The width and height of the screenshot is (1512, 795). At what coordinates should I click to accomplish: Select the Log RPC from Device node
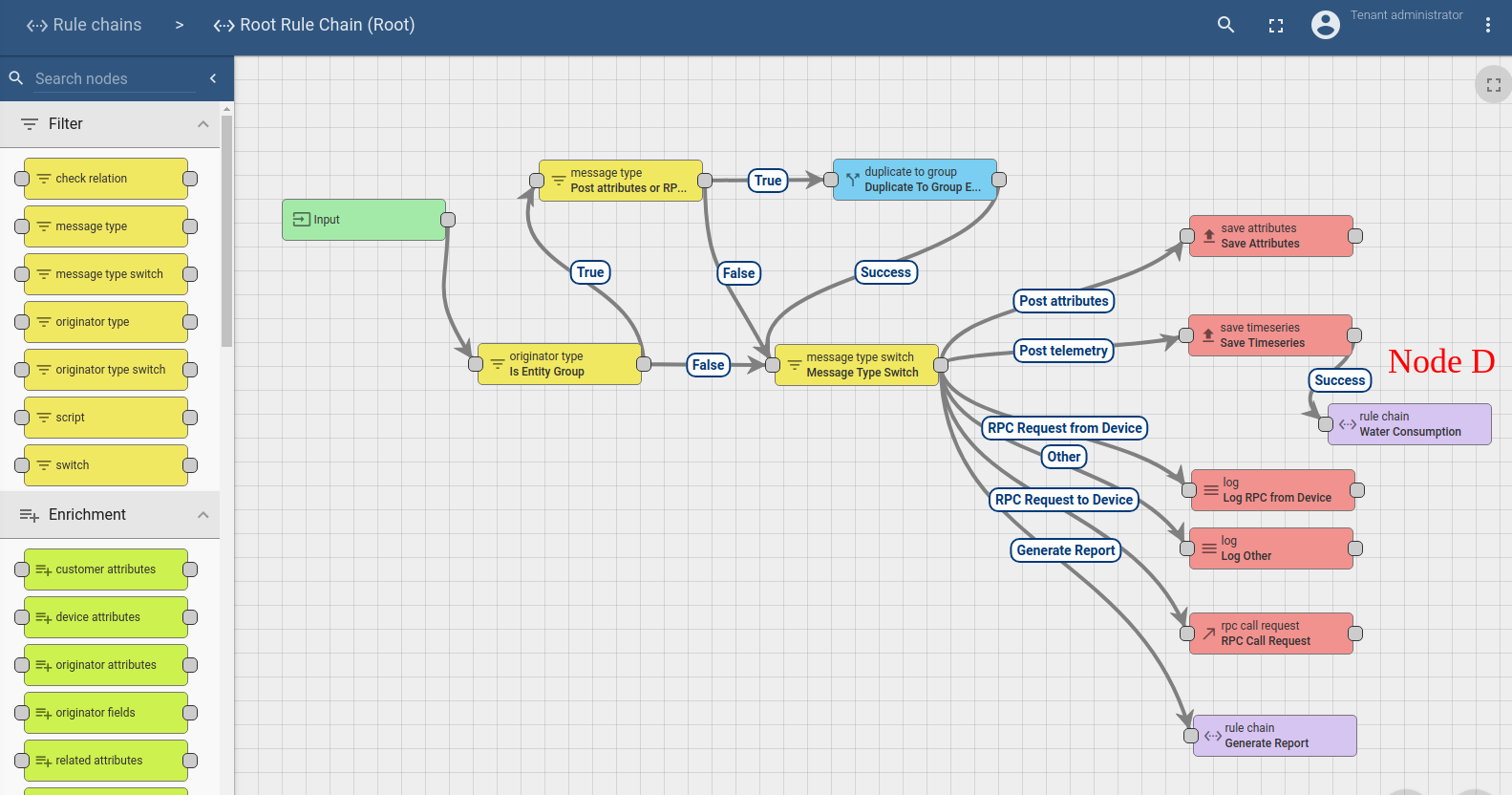pos(1273,490)
